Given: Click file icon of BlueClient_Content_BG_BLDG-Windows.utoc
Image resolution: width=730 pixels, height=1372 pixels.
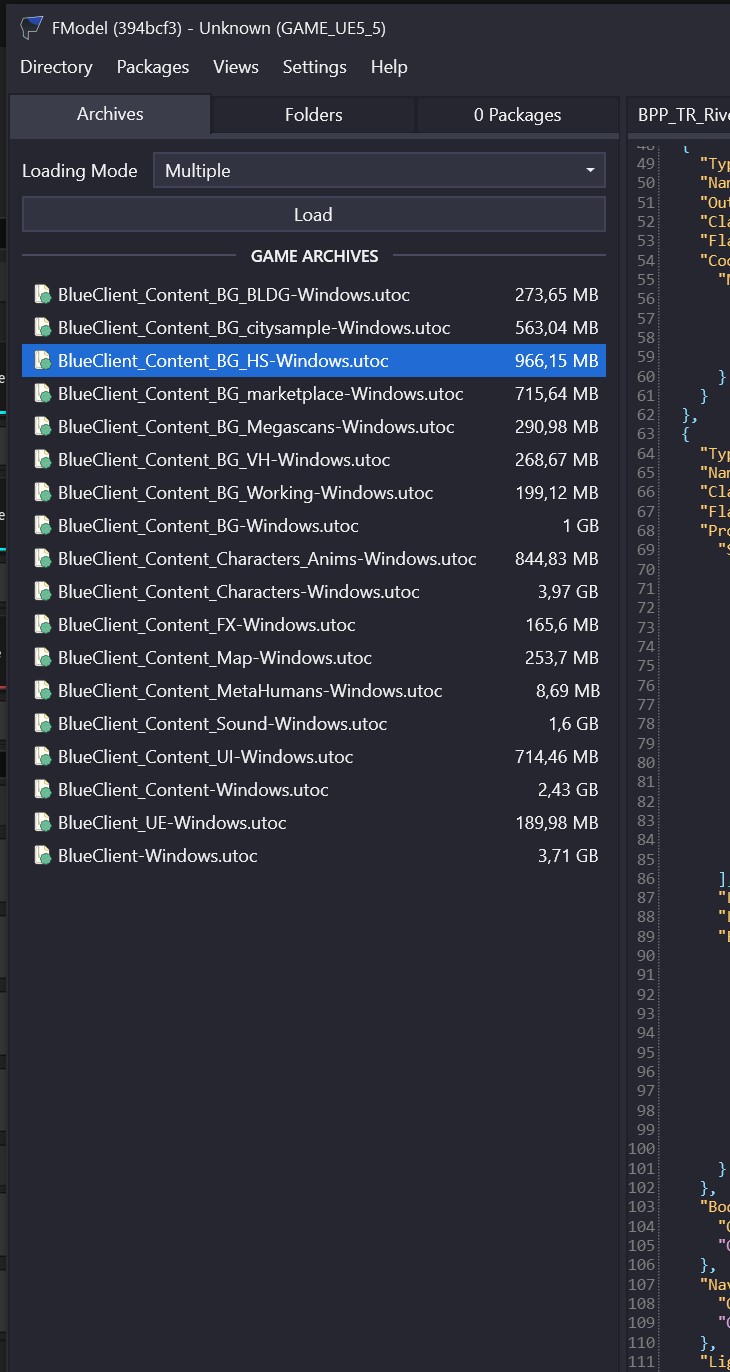Looking at the screenshot, I should point(42,295).
